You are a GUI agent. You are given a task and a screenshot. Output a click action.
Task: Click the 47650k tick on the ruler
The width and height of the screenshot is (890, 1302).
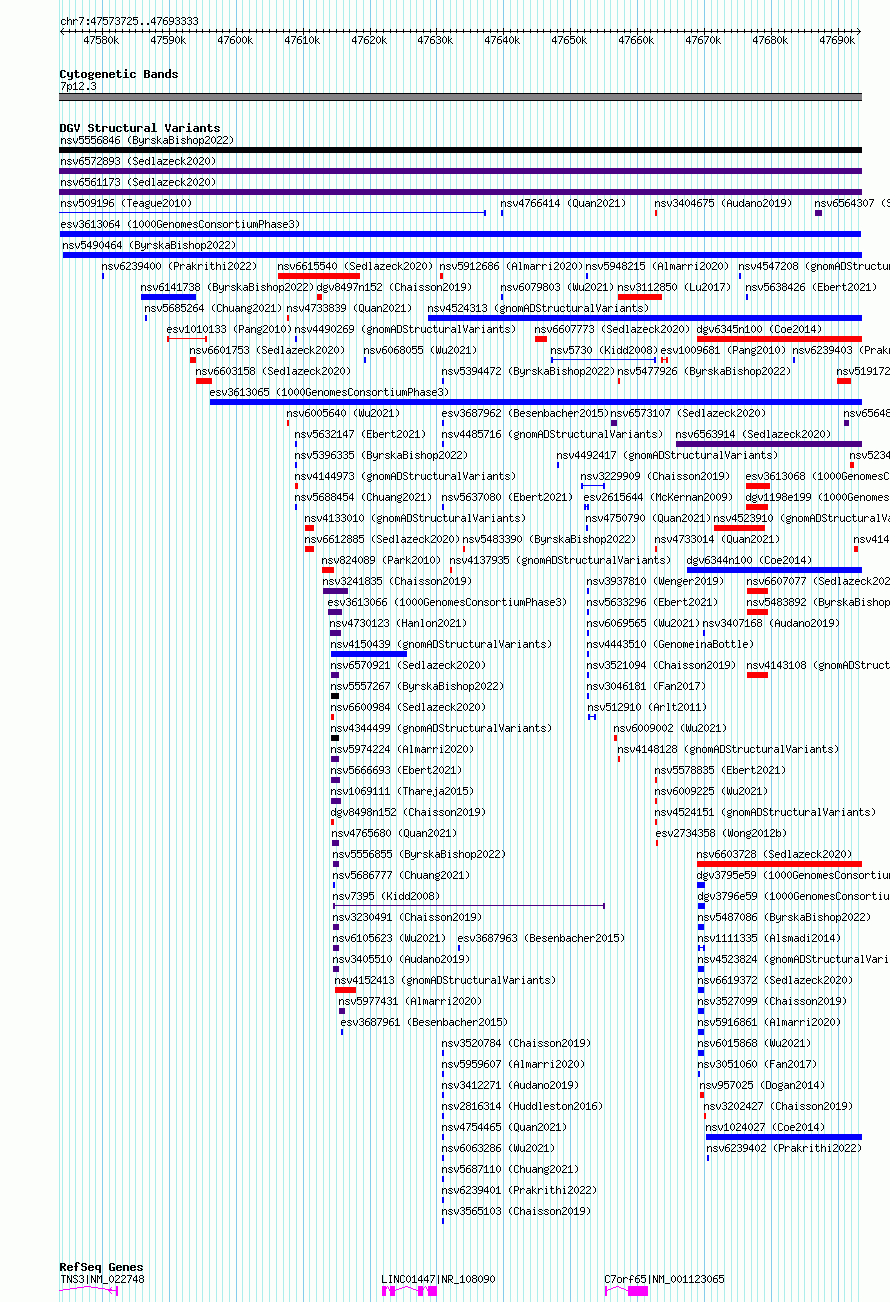click(x=569, y=40)
